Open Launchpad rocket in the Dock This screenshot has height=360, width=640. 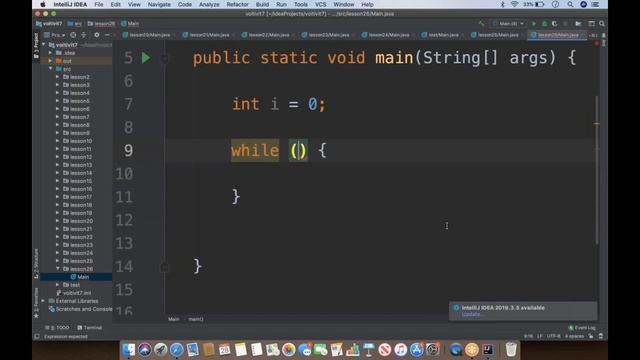[x=160, y=349]
